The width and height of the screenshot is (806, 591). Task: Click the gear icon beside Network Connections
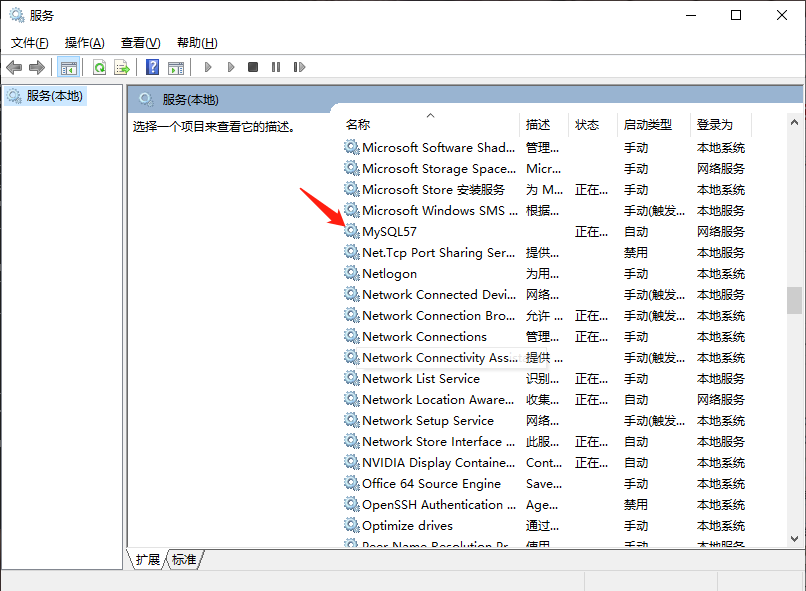pyautogui.click(x=352, y=337)
